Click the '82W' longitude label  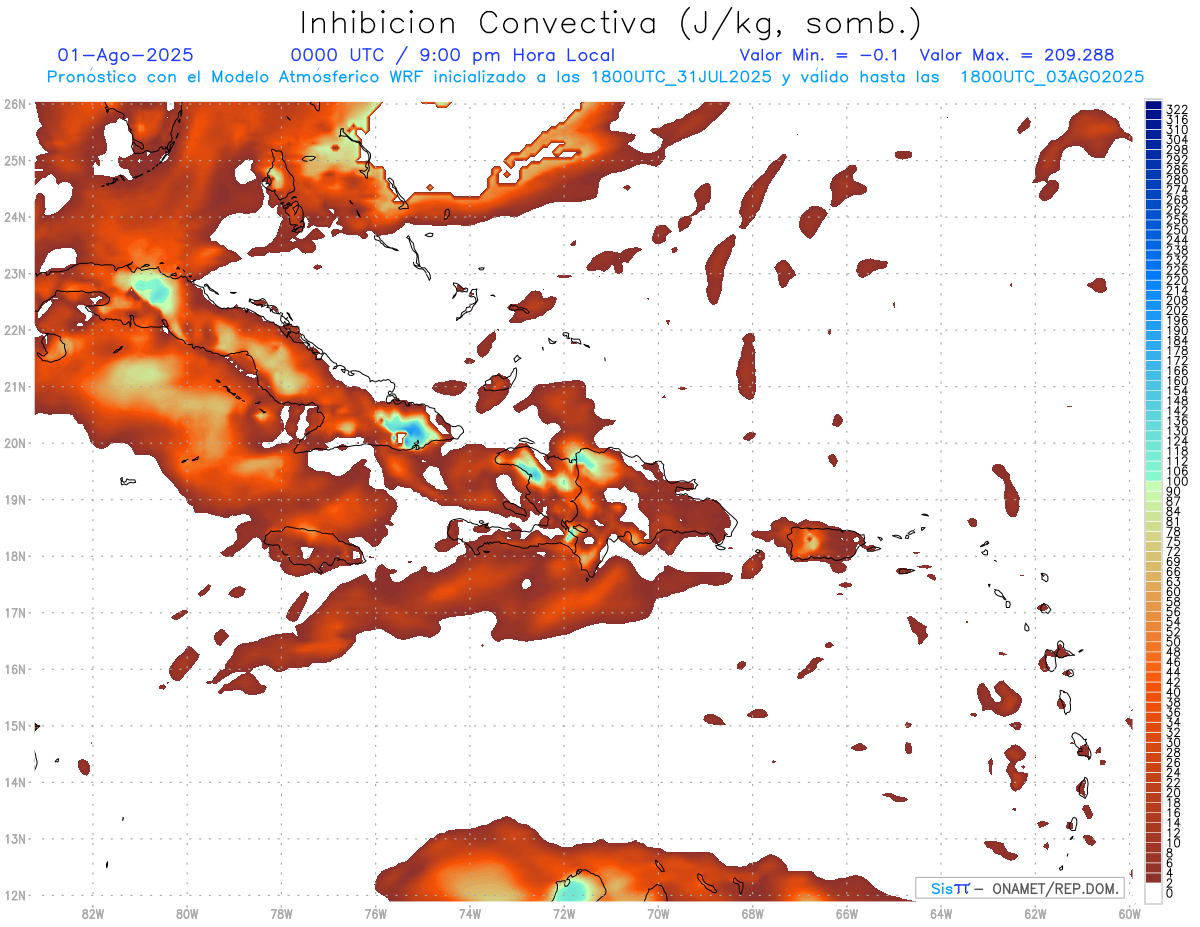(93, 912)
